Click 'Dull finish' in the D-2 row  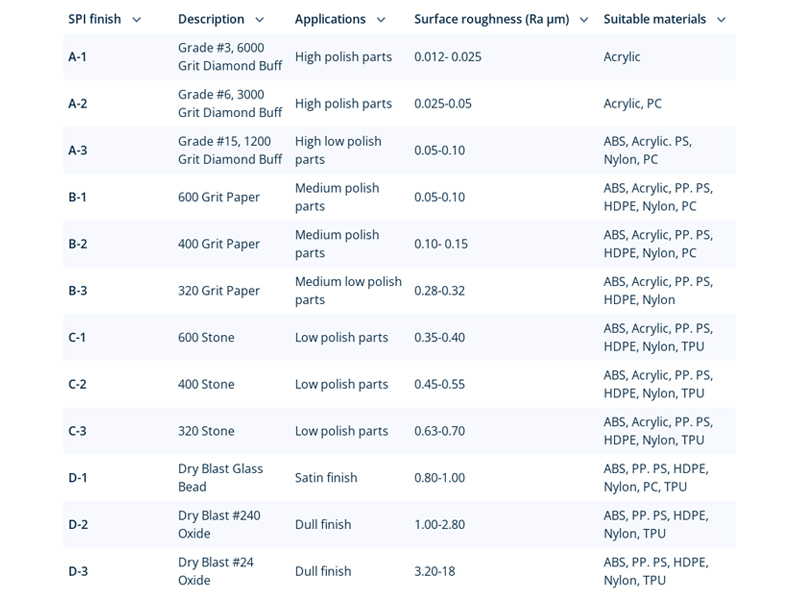323,524
